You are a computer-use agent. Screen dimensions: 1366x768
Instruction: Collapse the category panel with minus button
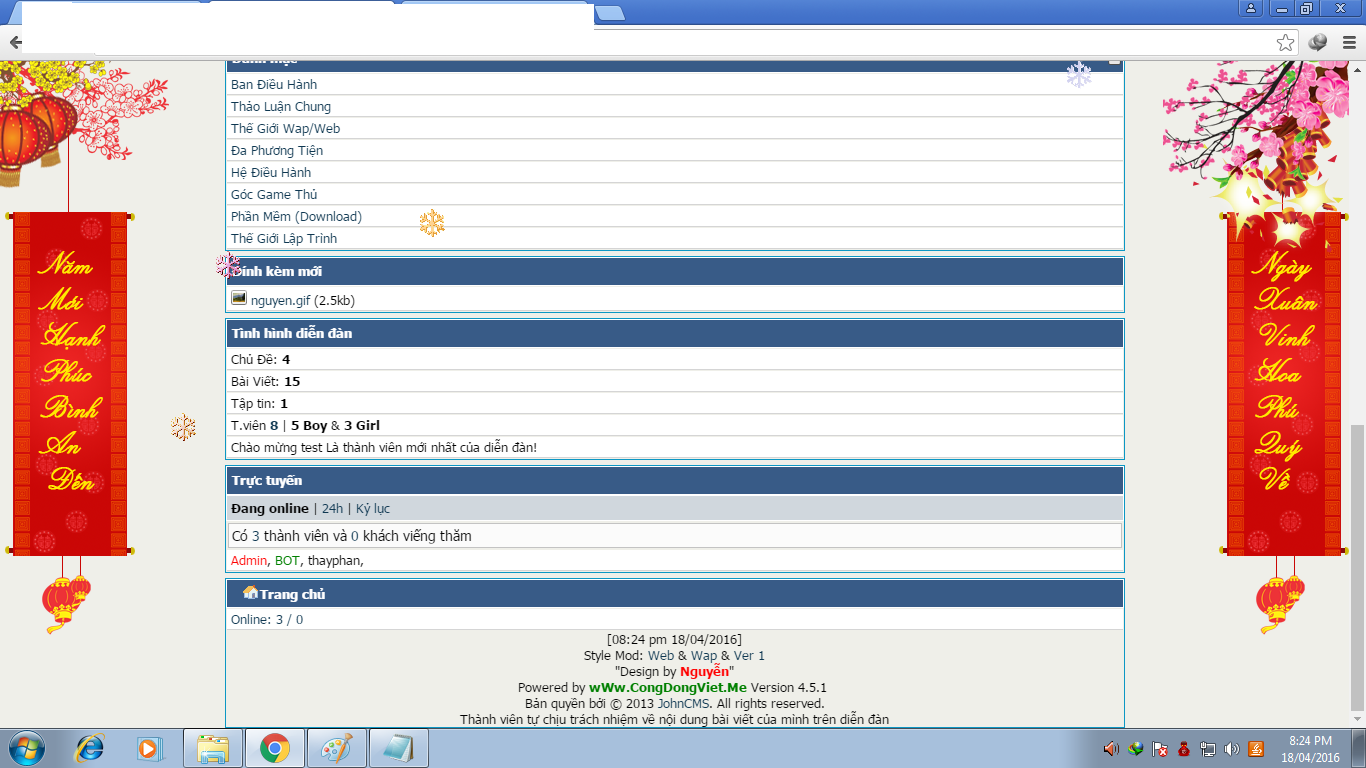[1114, 62]
